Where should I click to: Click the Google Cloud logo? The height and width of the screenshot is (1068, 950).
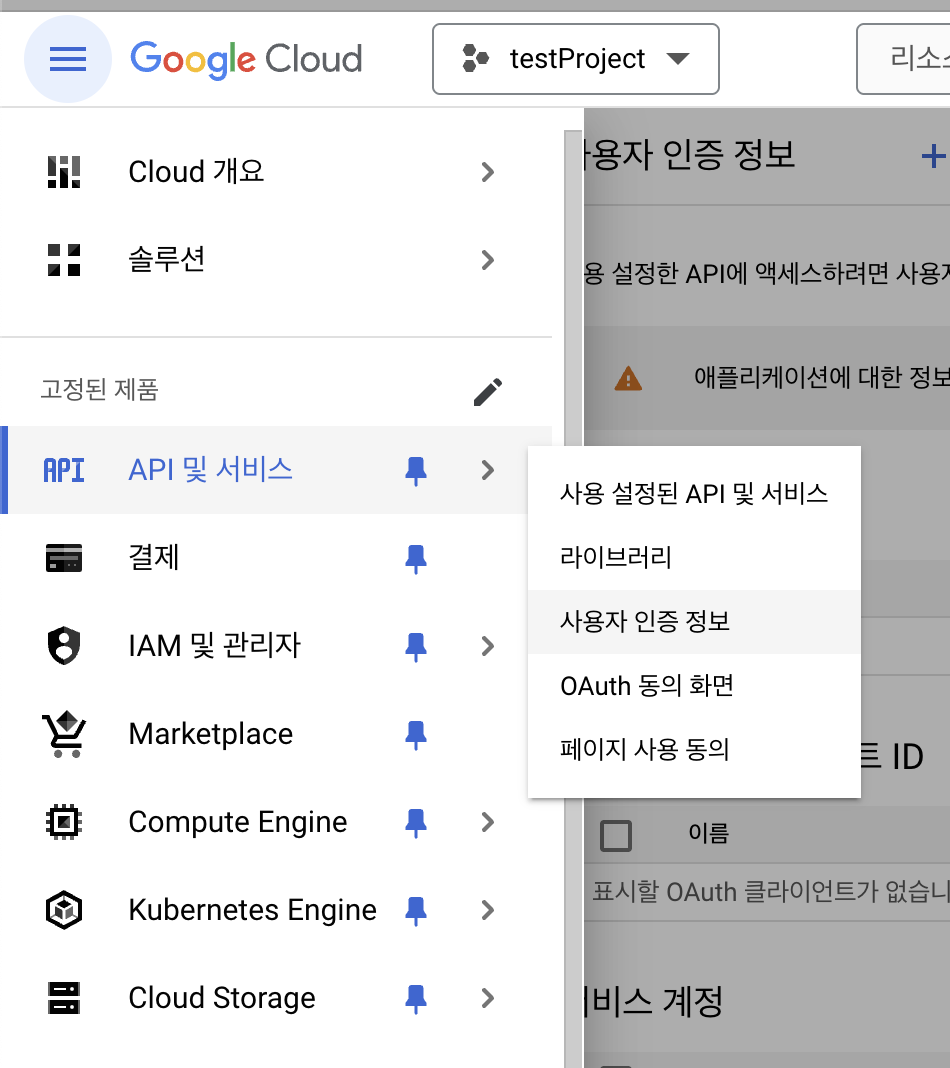(246, 59)
